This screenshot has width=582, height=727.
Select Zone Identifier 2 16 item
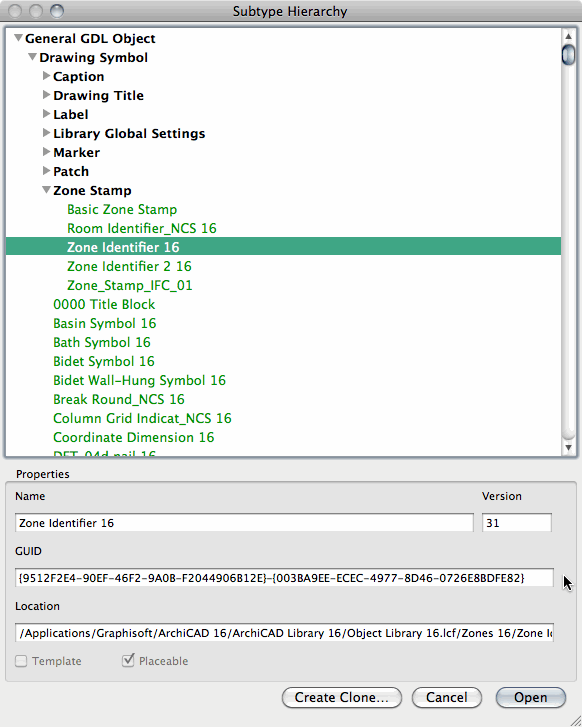click(129, 266)
